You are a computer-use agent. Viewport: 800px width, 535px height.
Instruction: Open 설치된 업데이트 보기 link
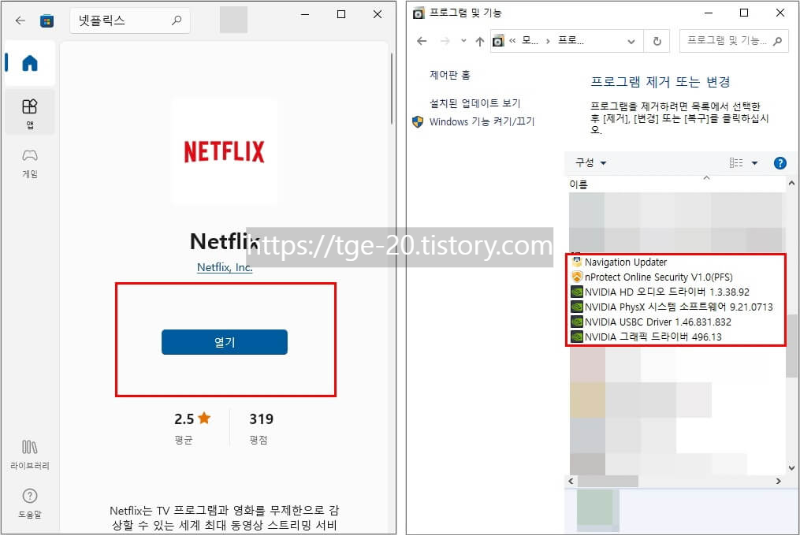(474, 103)
